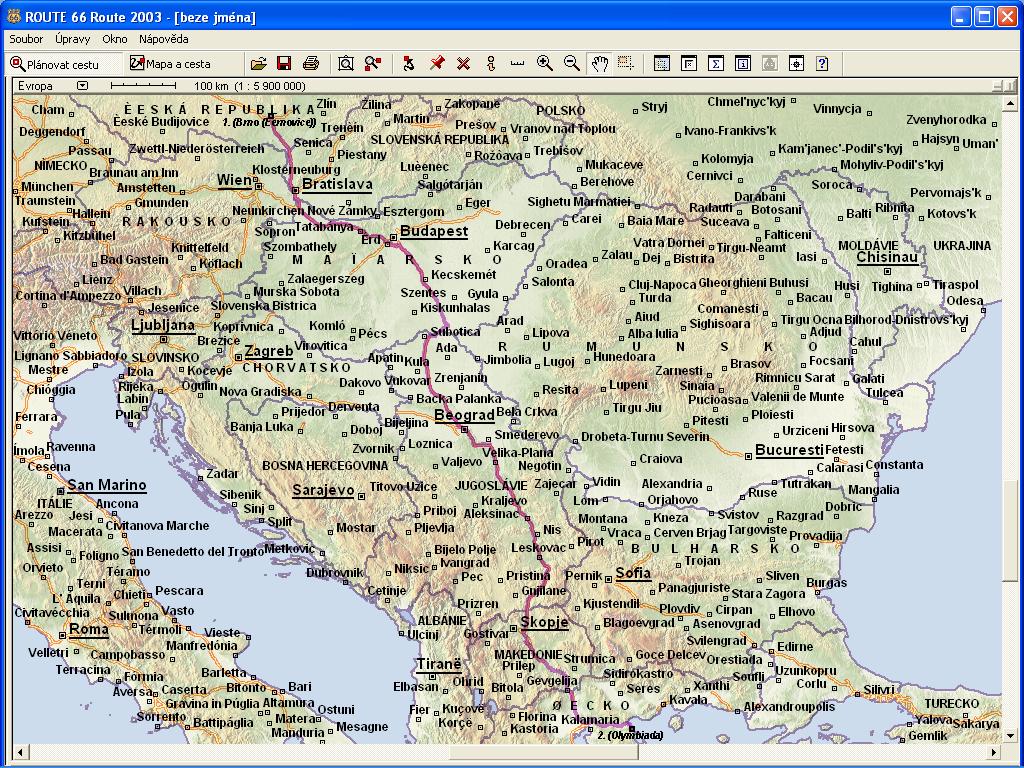
Task: Click the magnifier-over-map toolbar icon
Action: [345, 63]
